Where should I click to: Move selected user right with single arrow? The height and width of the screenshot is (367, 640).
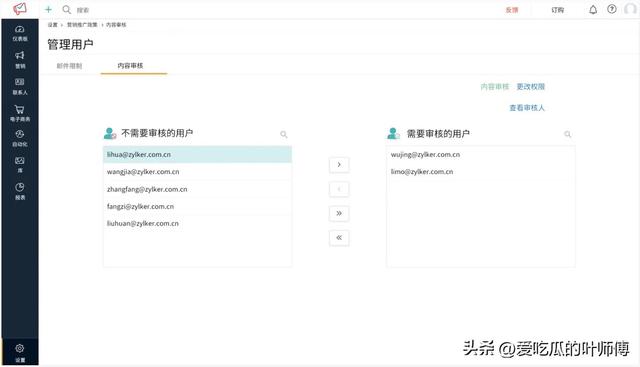[339, 165]
